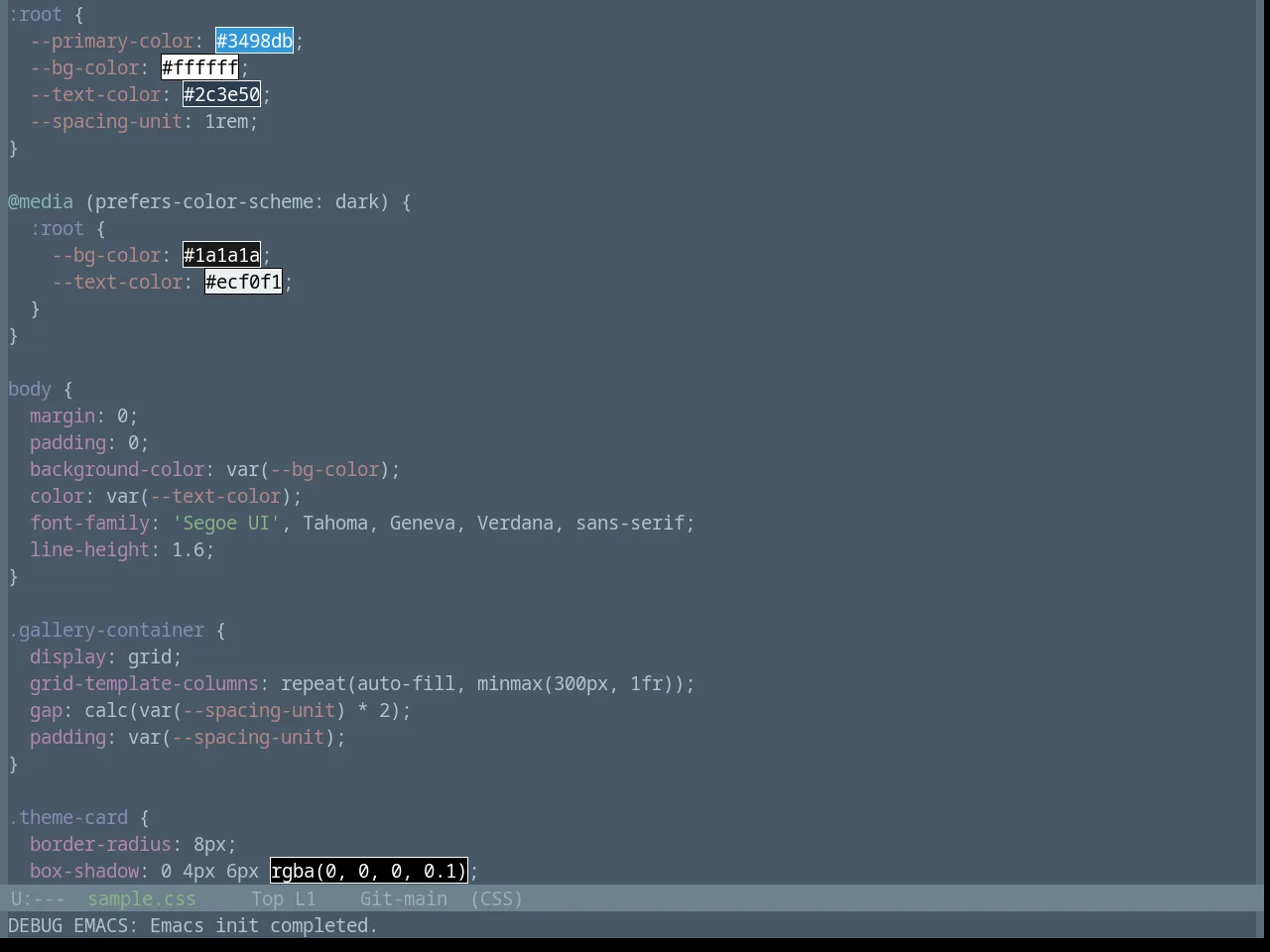Click sans-serif in font-family list
This screenshot has height=952, width=1270.
pyautogui.click(x=630, y=523)
